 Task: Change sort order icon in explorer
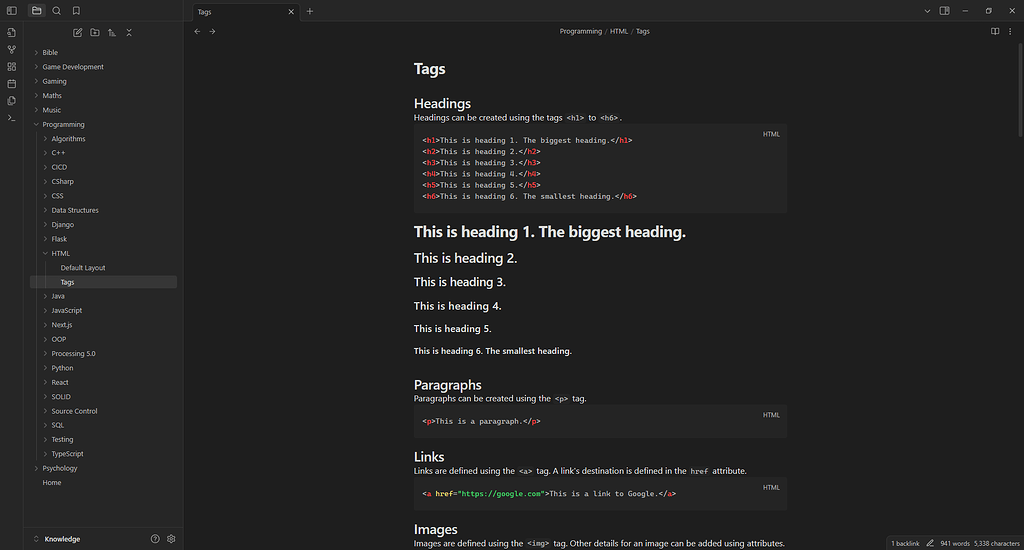click(112, 33)
